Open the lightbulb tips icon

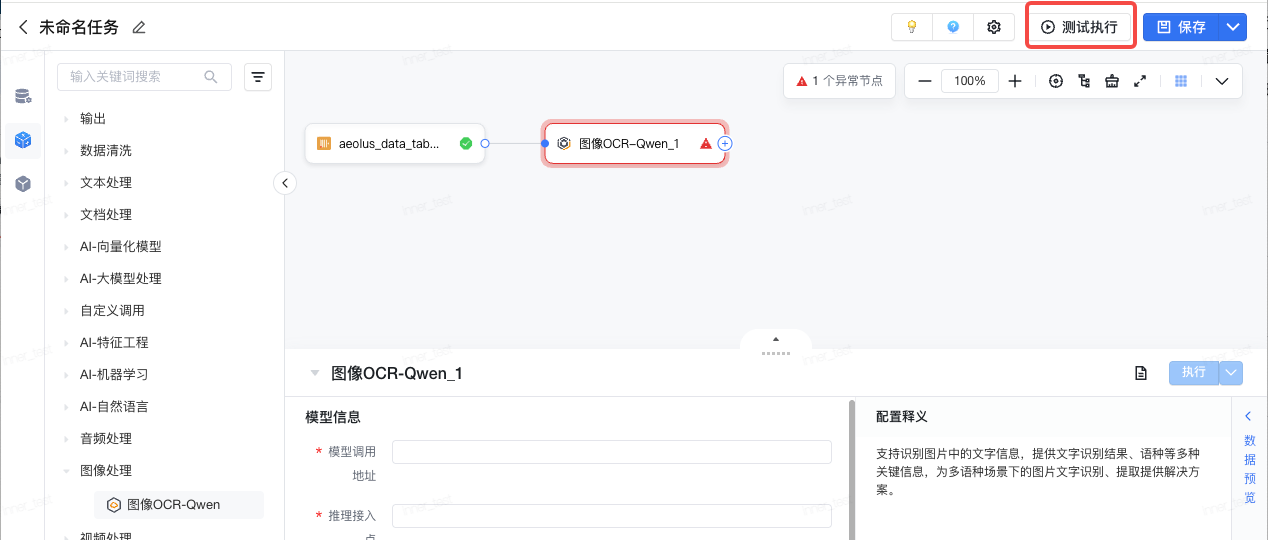point(912,27)
